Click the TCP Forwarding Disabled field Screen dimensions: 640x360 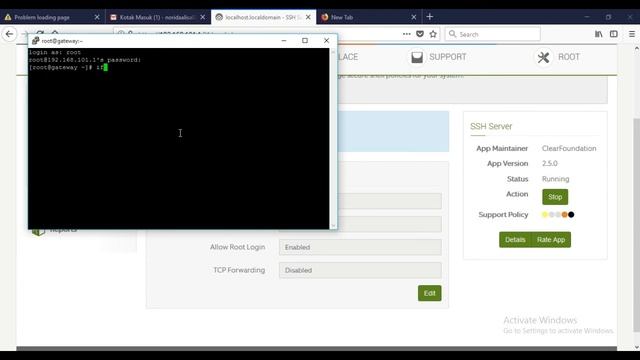point(360,270)
